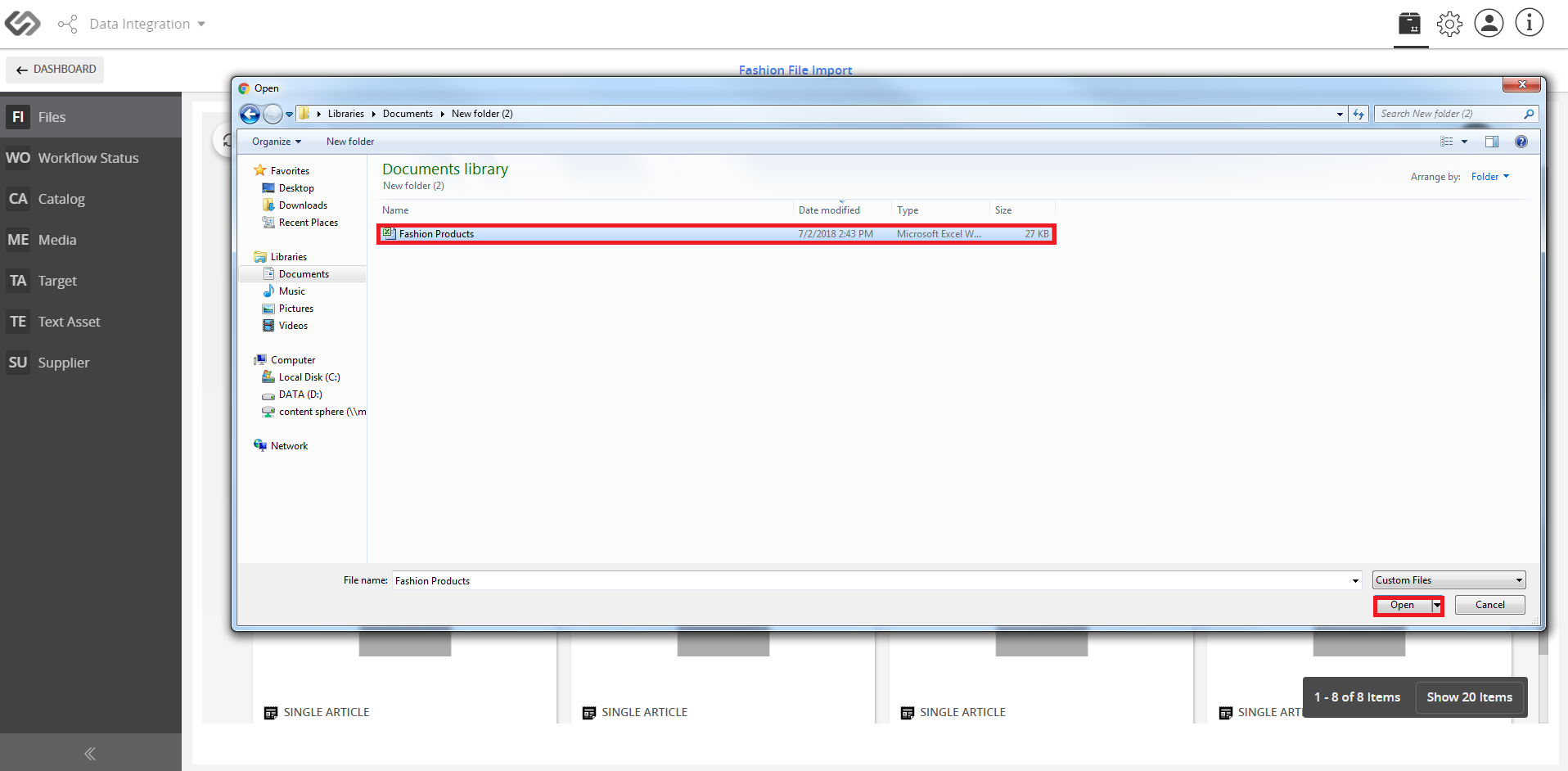Select Documents library in tree

304,274
